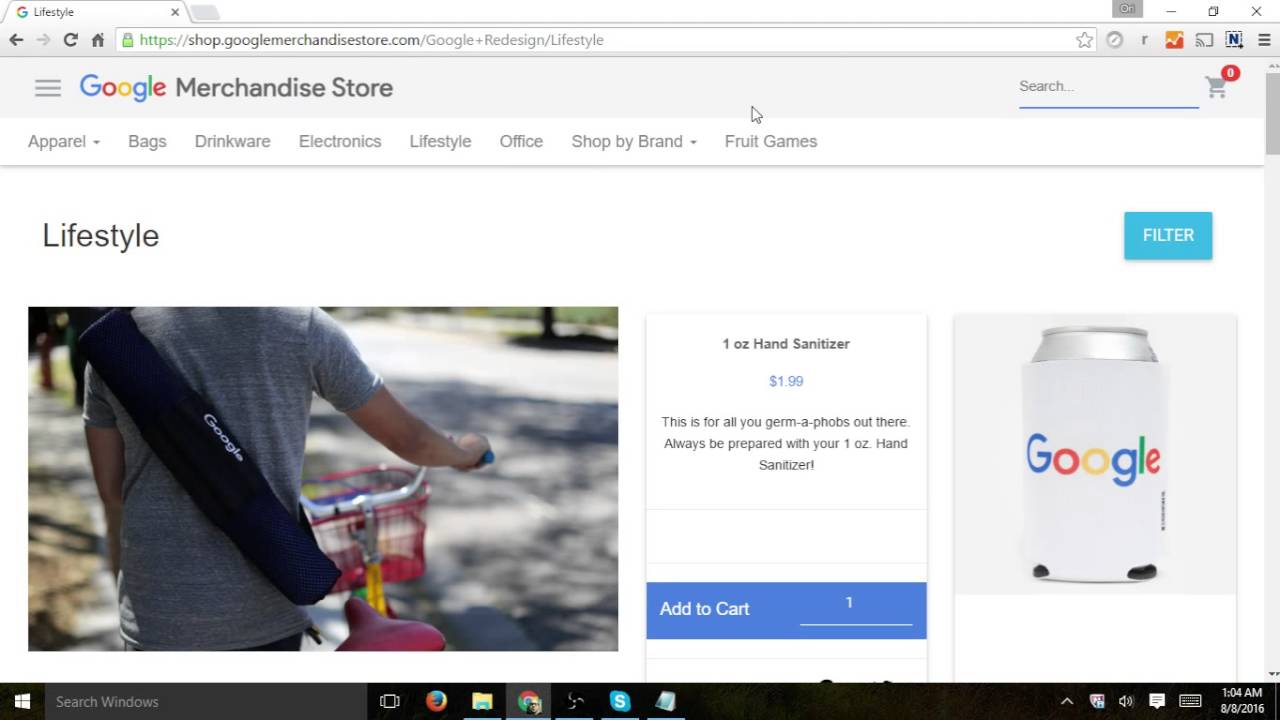Open File Explorer from the taskbar
The height and width of the screenshot is (720, 1280).
click(x=482, y=701)
